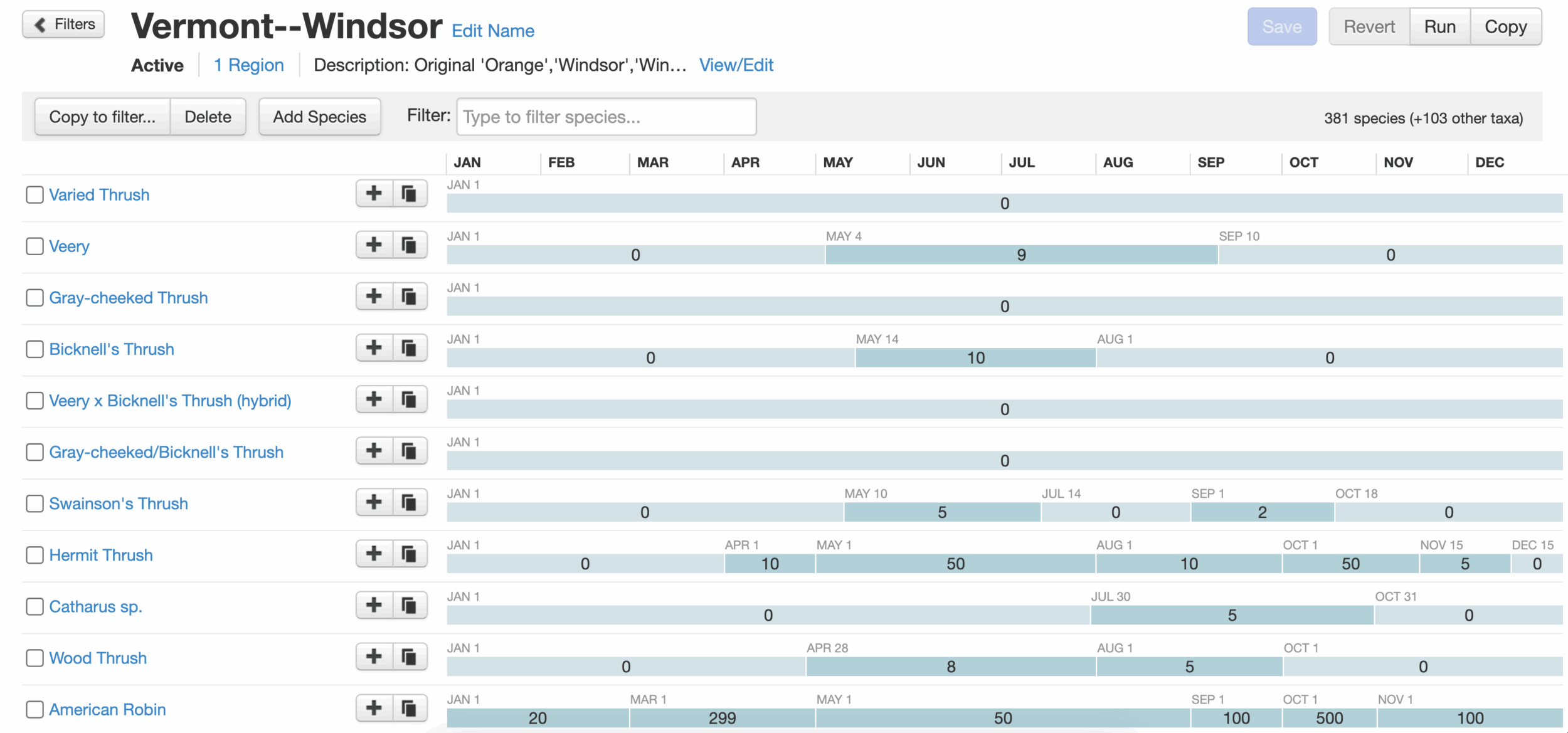Select the Gray-cheeked Thrush checkbox

click(x=34, y=297)
